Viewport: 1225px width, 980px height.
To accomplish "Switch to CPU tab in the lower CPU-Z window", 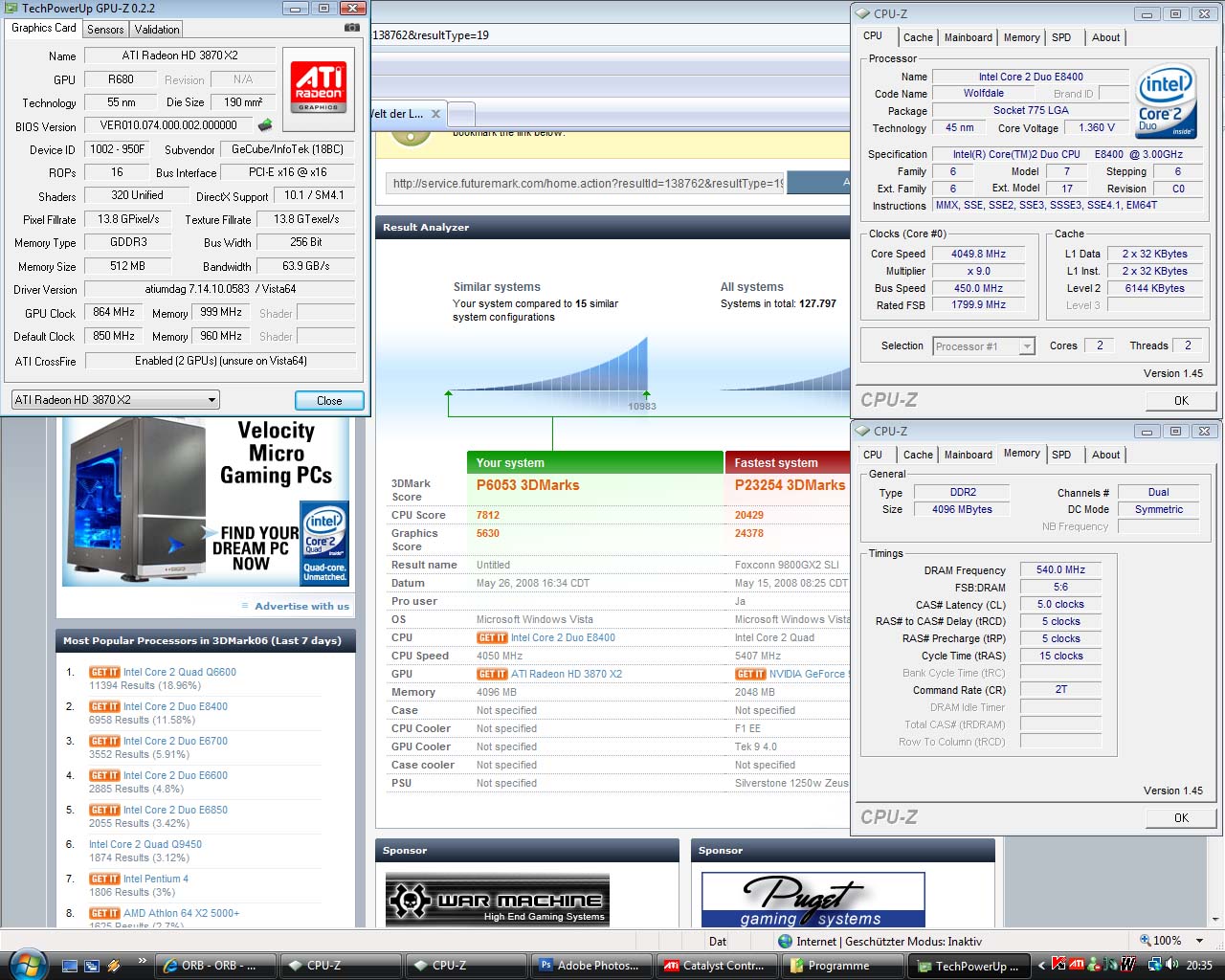I will pos(873,455).
